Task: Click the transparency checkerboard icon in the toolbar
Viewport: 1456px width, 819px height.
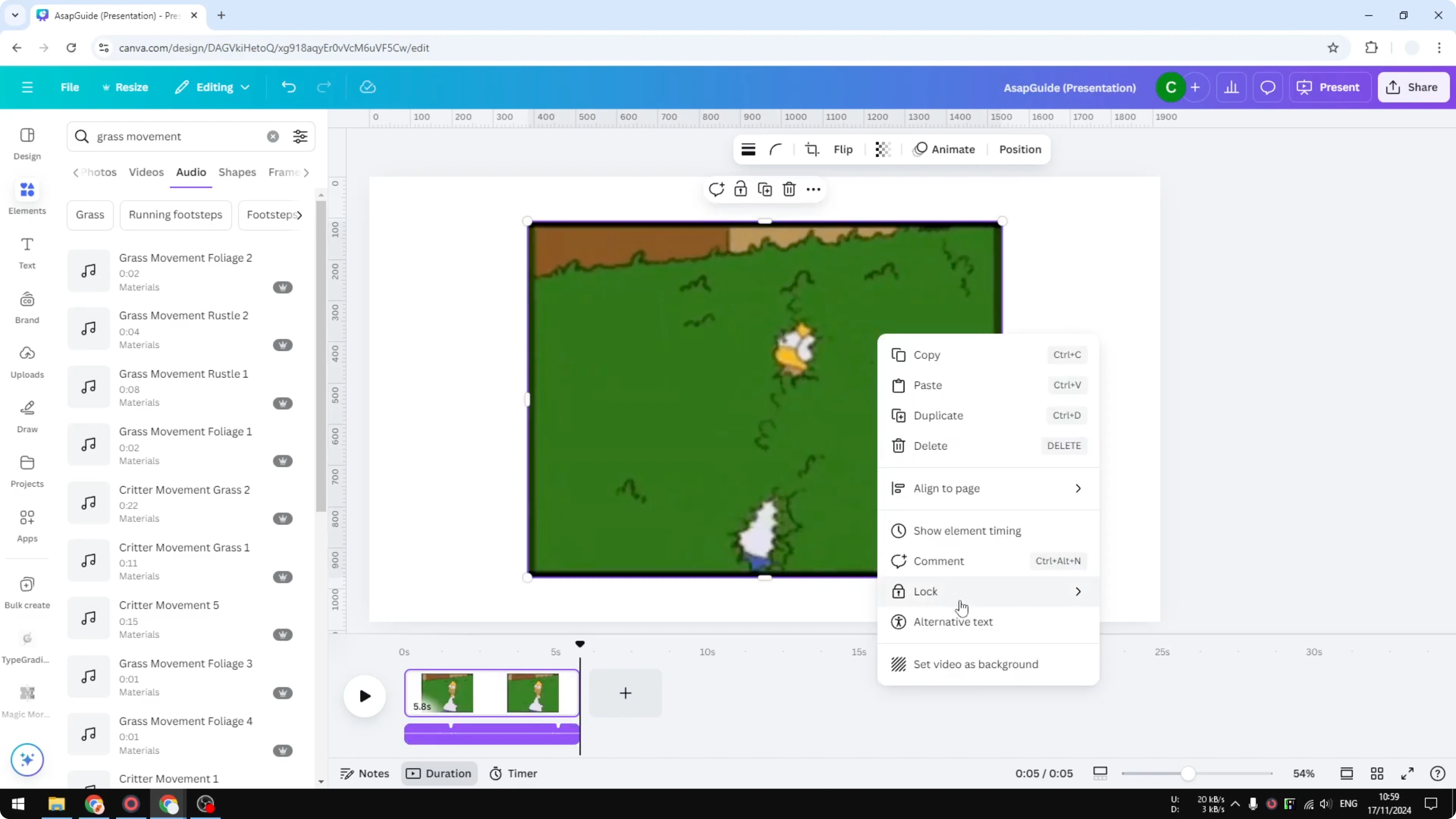Action: click(x=882, y=149)
